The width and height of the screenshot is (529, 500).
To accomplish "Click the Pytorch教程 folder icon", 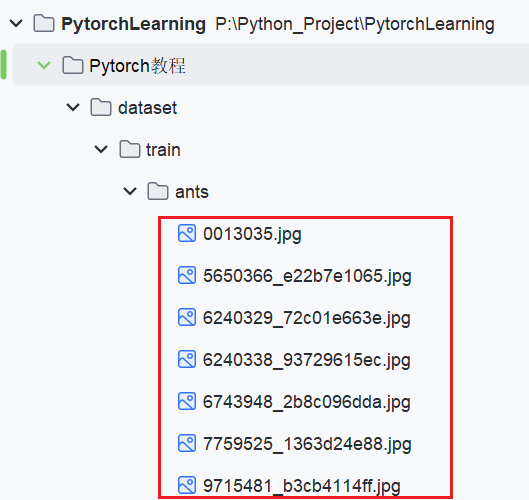I will [73, 65].
